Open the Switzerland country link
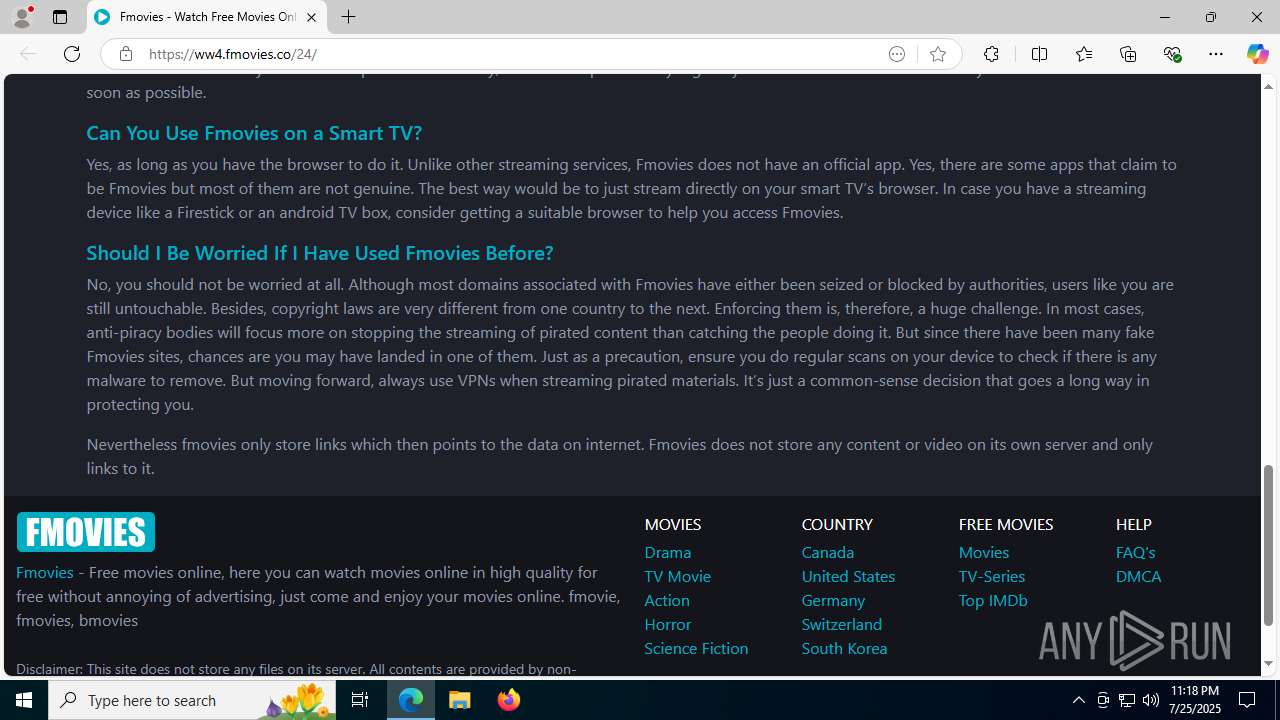Image resolution: width=1280 pixels, height=720 pixels. pos(842,624)
